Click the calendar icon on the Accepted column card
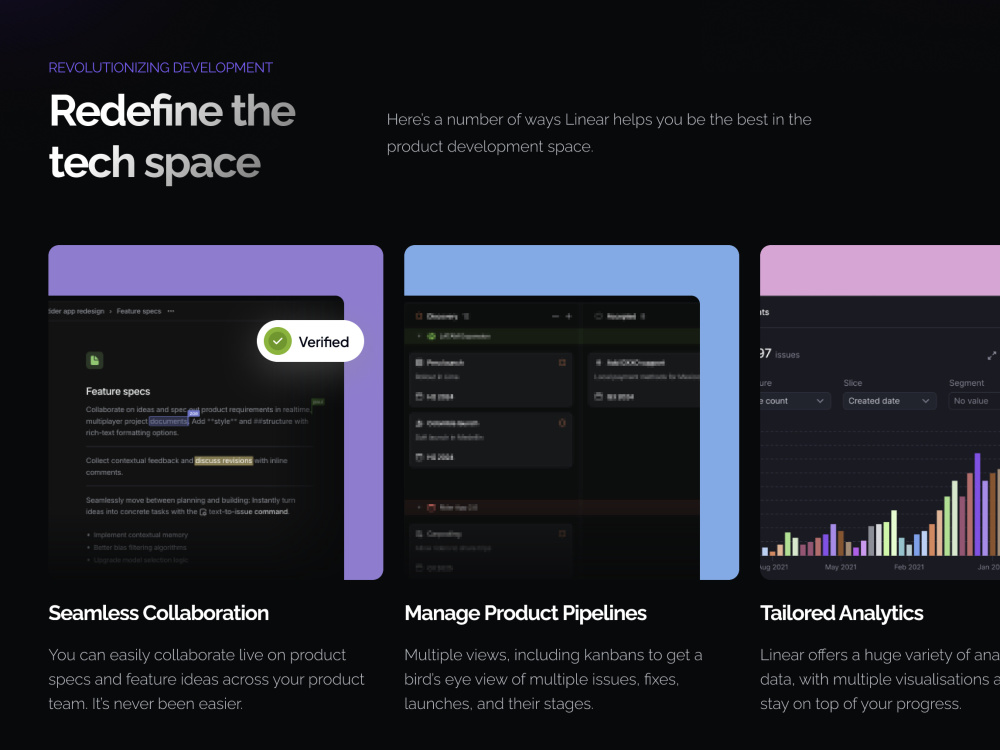 point(598,397)
